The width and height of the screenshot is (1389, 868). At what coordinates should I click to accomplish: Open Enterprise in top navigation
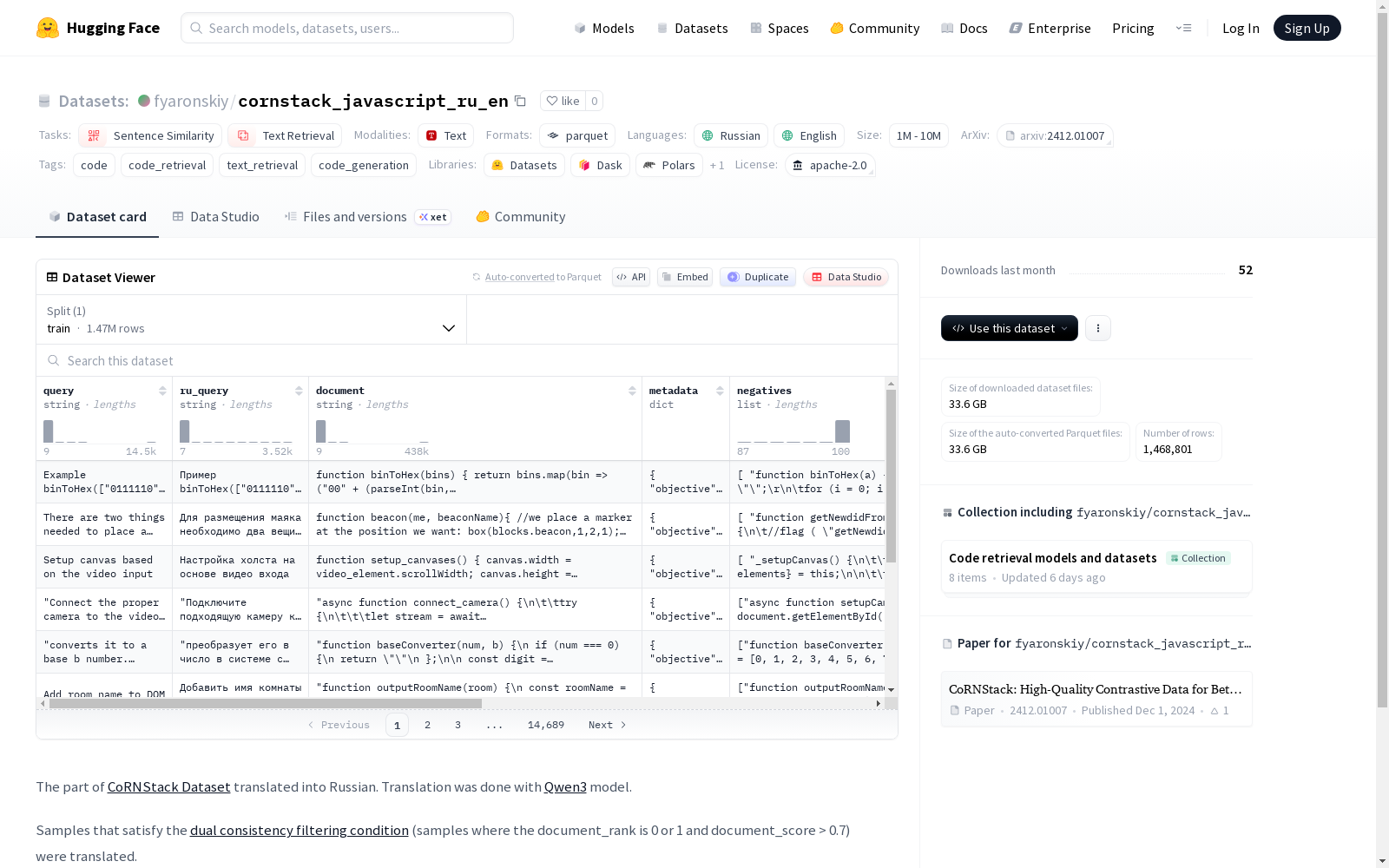[1050, 28]
